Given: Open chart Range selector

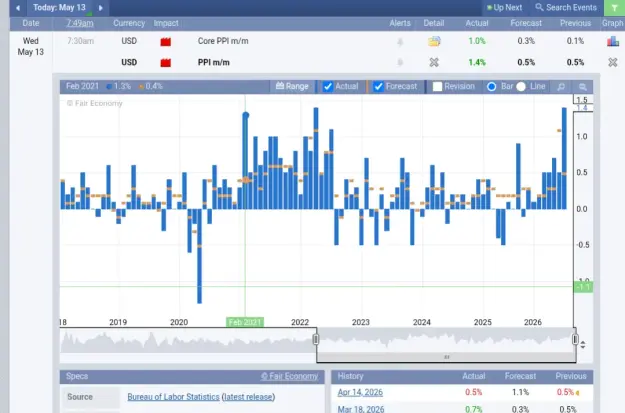Looking at the screenshot, I should 292,86.
